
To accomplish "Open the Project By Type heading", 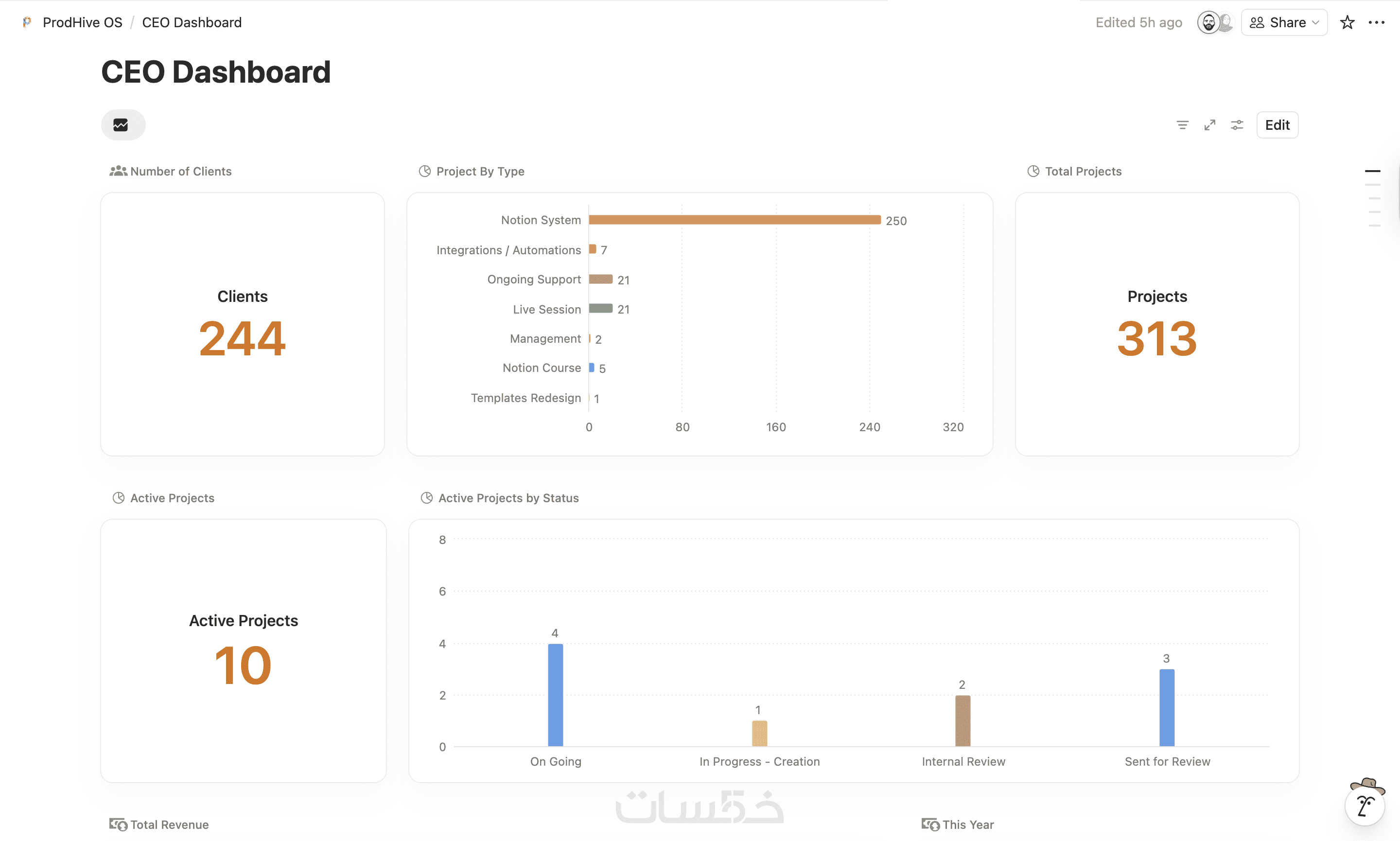I will (x=480, y=171).
